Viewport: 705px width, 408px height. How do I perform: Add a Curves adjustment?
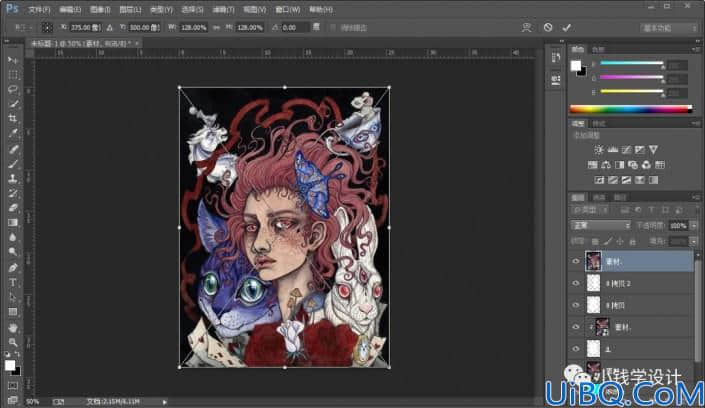(626, 150)
